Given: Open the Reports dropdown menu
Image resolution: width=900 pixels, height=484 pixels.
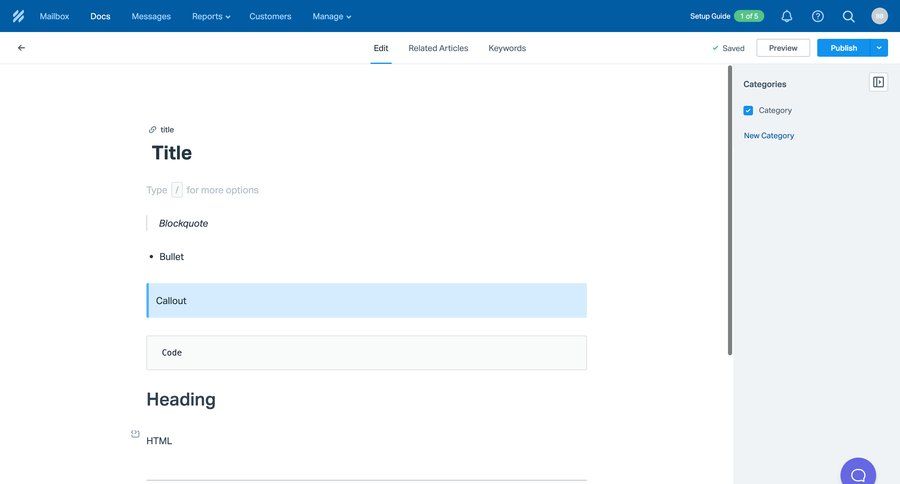Looking at the screenshot, I should (211, 16).
